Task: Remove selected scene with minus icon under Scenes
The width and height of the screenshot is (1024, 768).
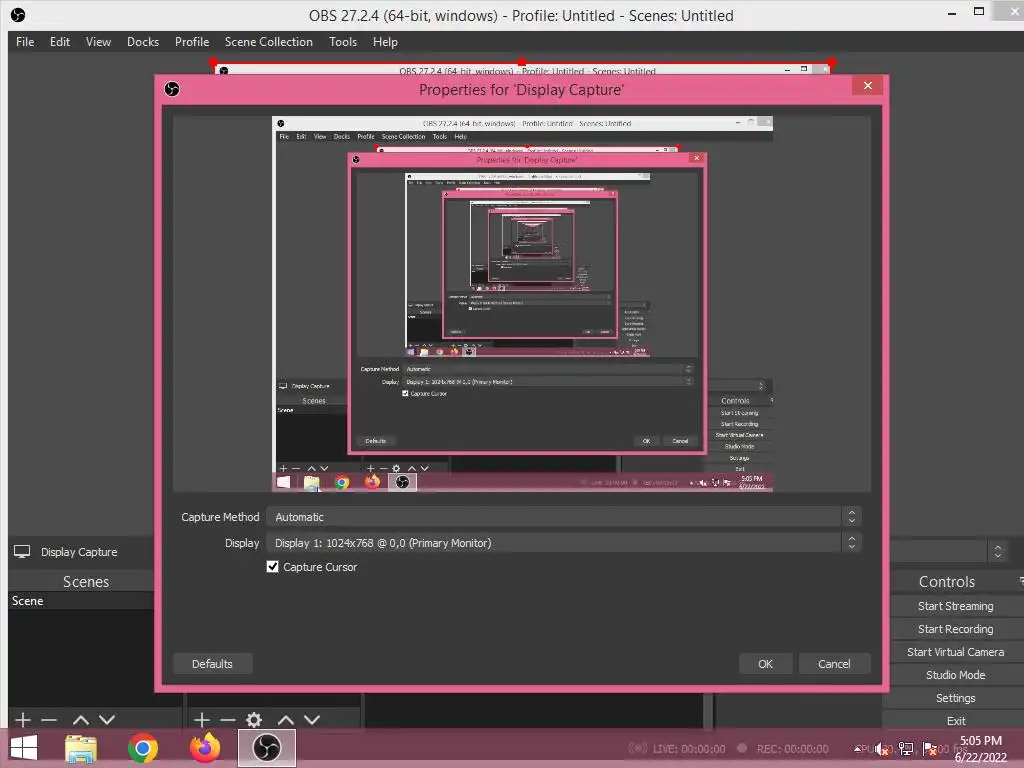Action: point(49,720)
